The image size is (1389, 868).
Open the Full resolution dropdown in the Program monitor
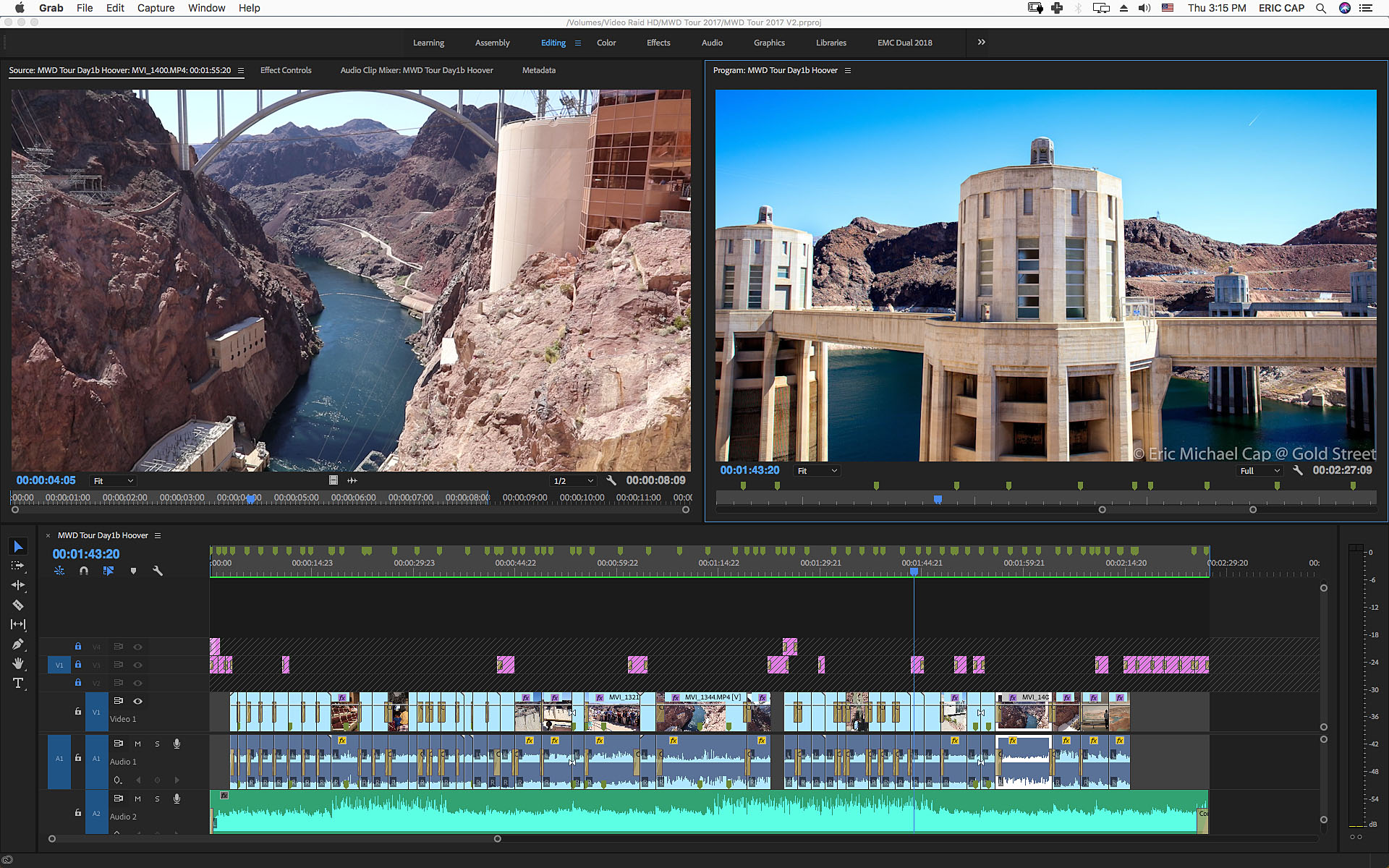coord(1258,470)
